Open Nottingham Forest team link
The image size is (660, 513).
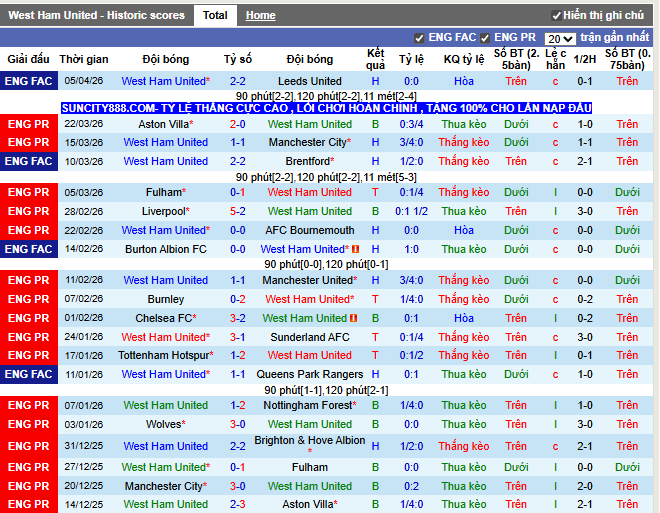tap(310, 405)
